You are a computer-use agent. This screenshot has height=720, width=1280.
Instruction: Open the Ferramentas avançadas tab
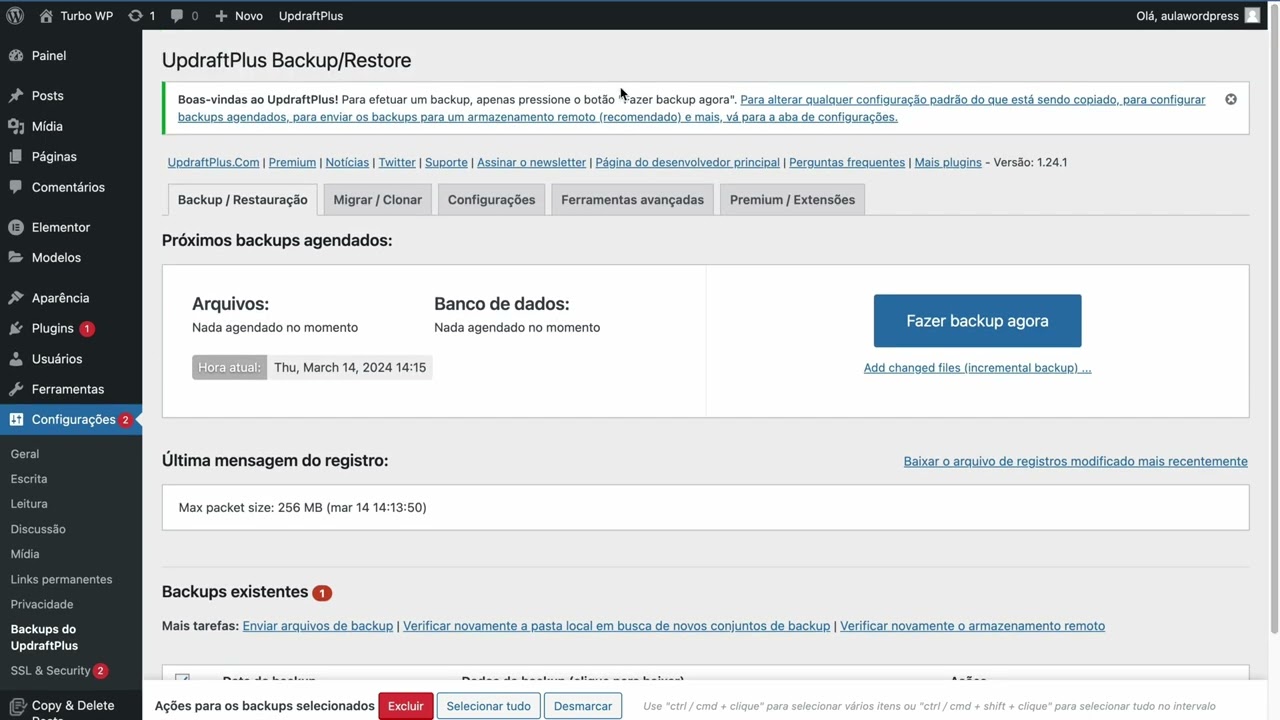(632, 200)
